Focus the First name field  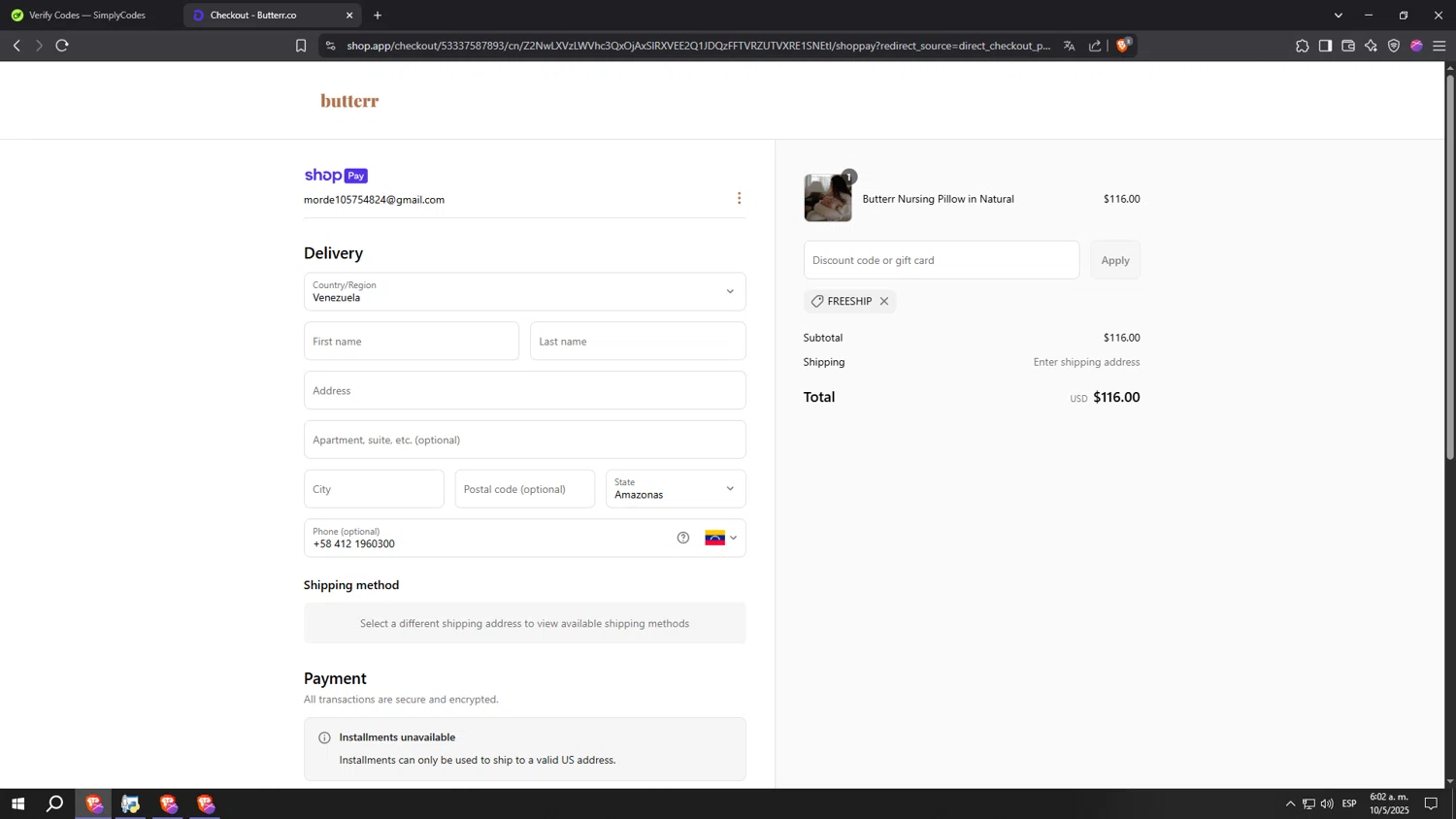point(412,341)
